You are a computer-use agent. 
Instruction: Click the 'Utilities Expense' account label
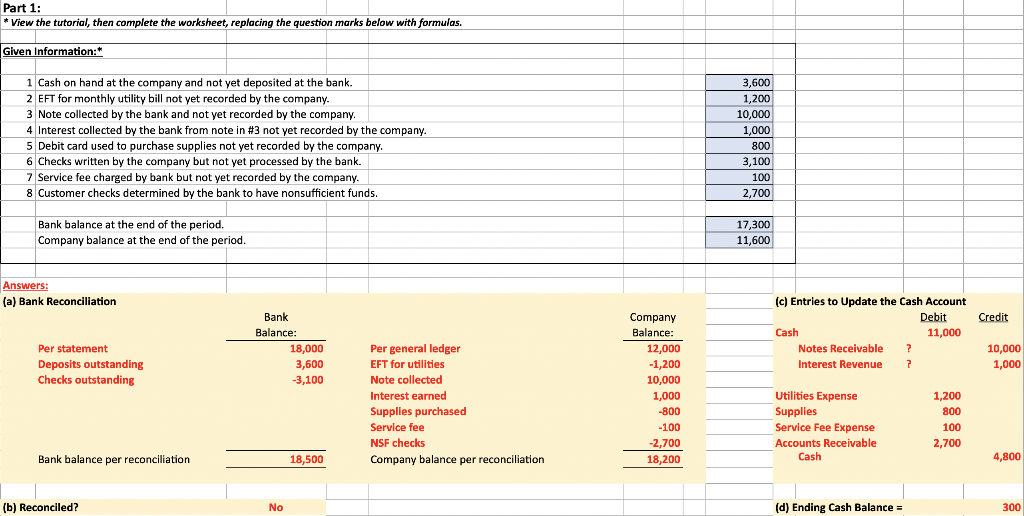[816, 396]
